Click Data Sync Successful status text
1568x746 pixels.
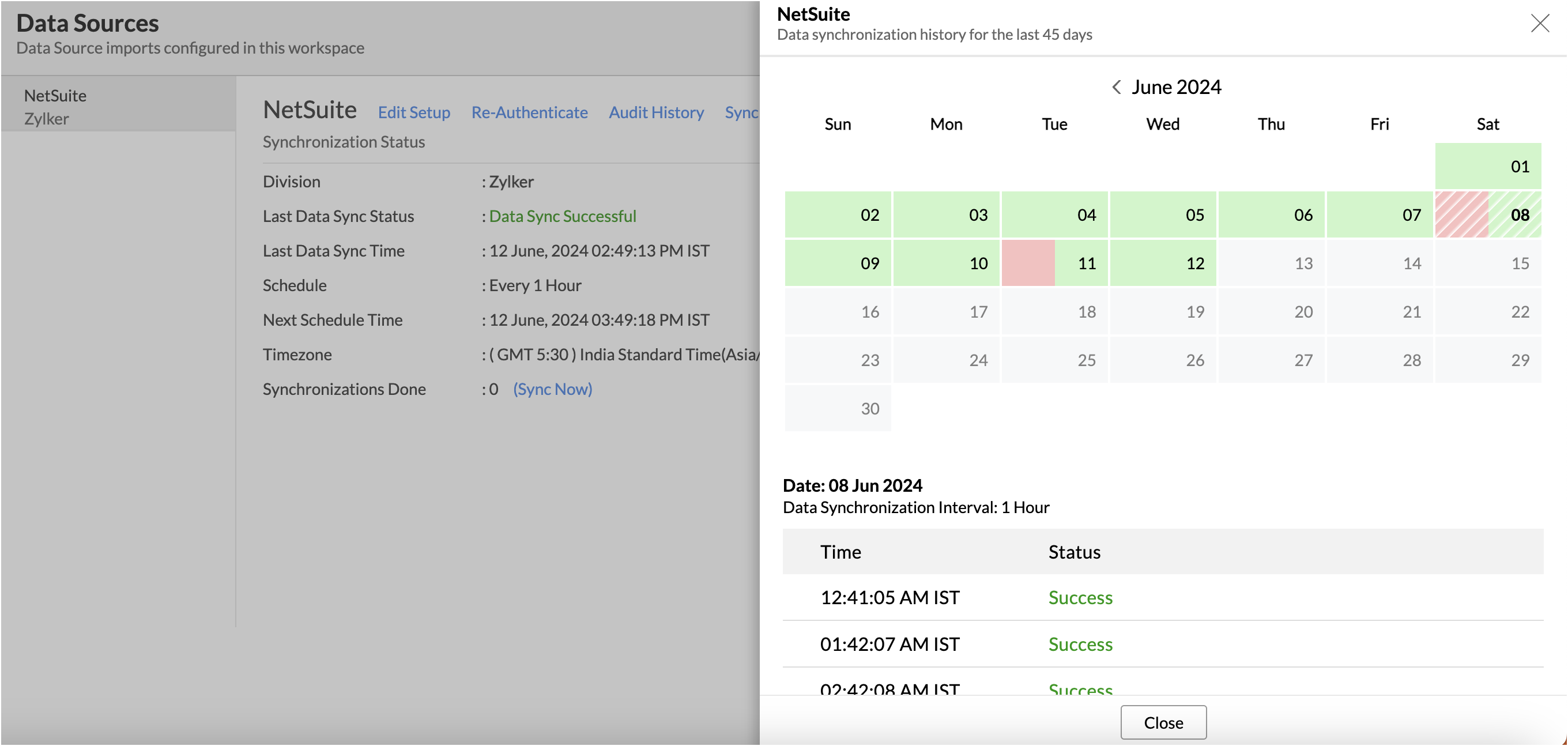[x=563, y=216]
